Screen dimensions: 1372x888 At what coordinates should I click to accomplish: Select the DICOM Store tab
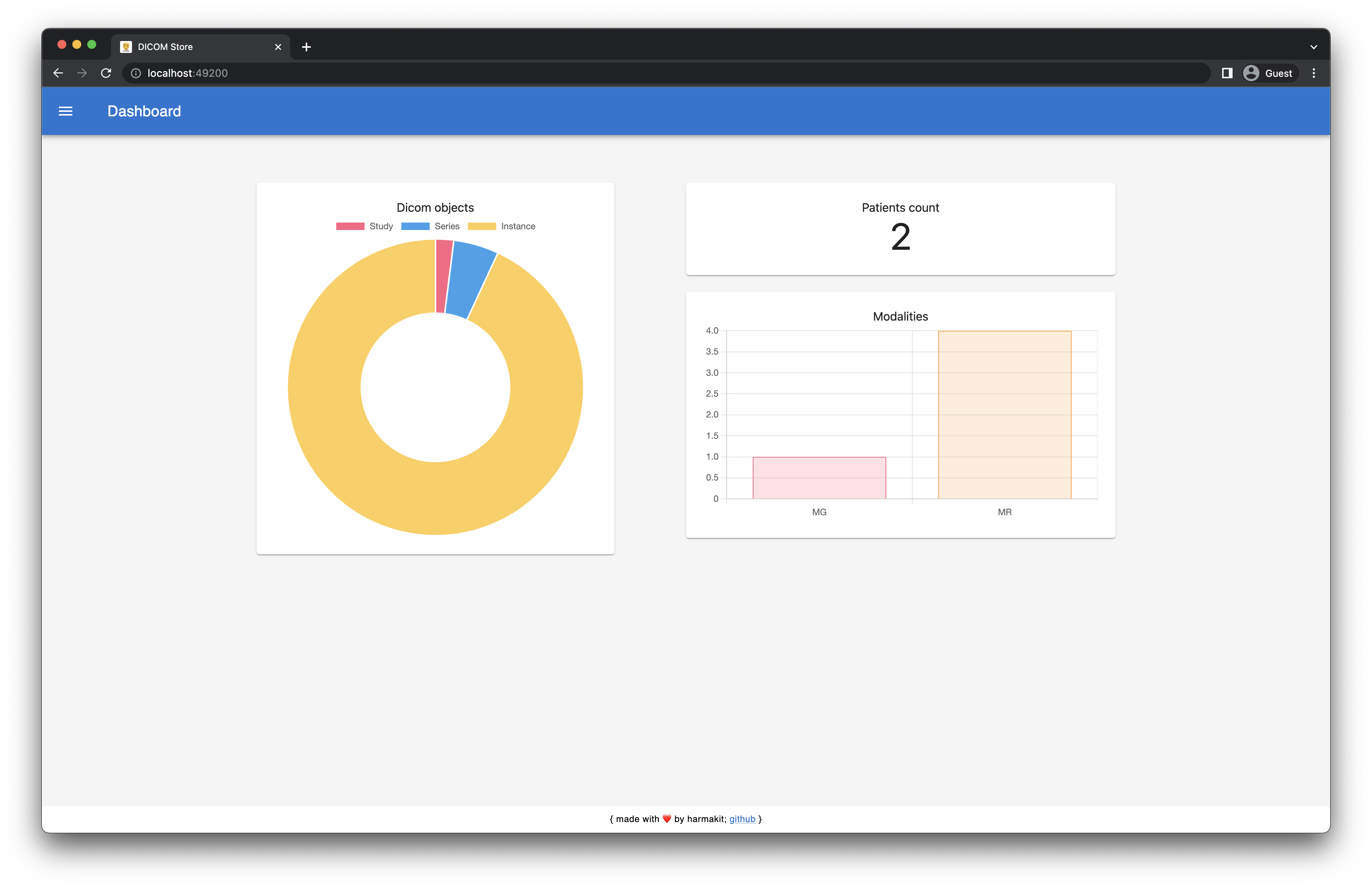(x=190, y=47)
